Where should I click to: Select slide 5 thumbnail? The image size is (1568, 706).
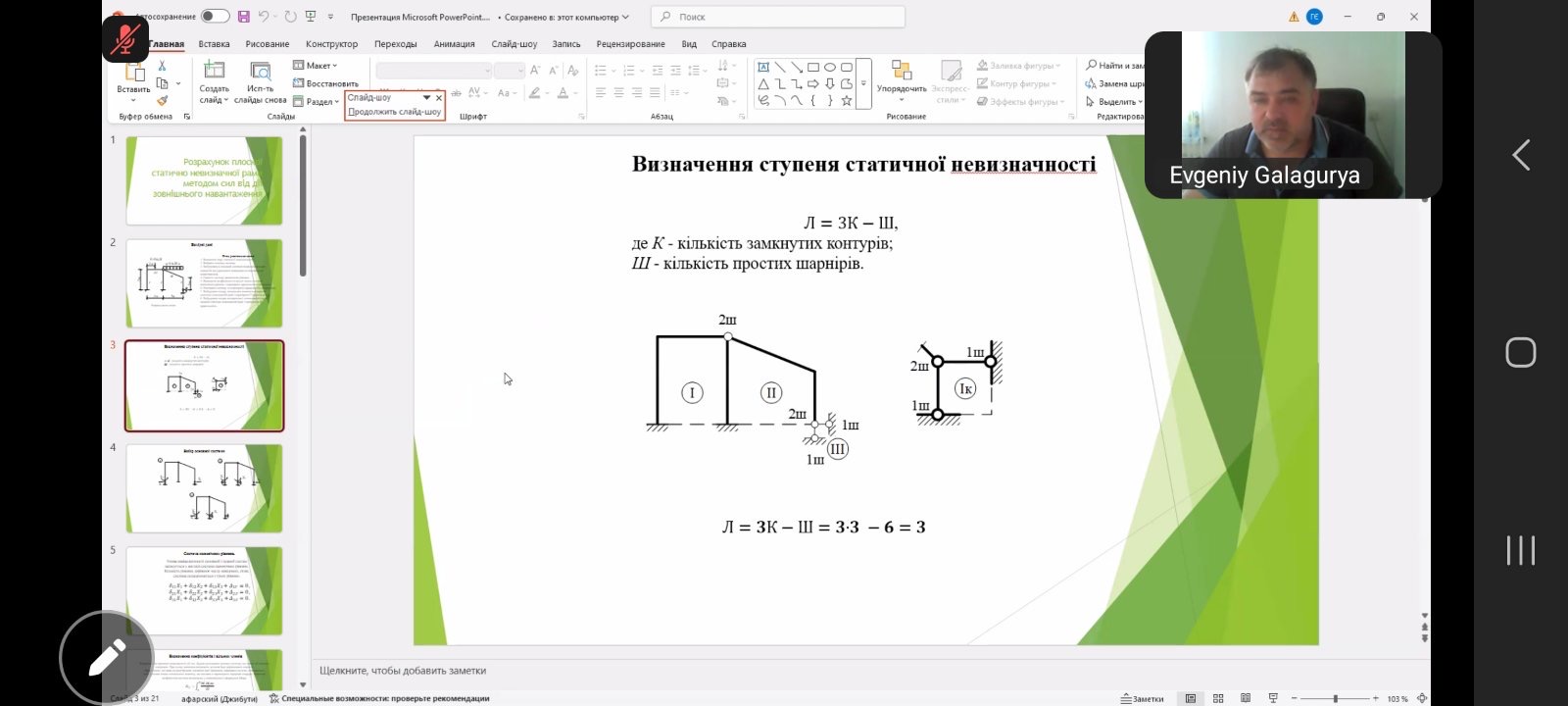[204, 590]
